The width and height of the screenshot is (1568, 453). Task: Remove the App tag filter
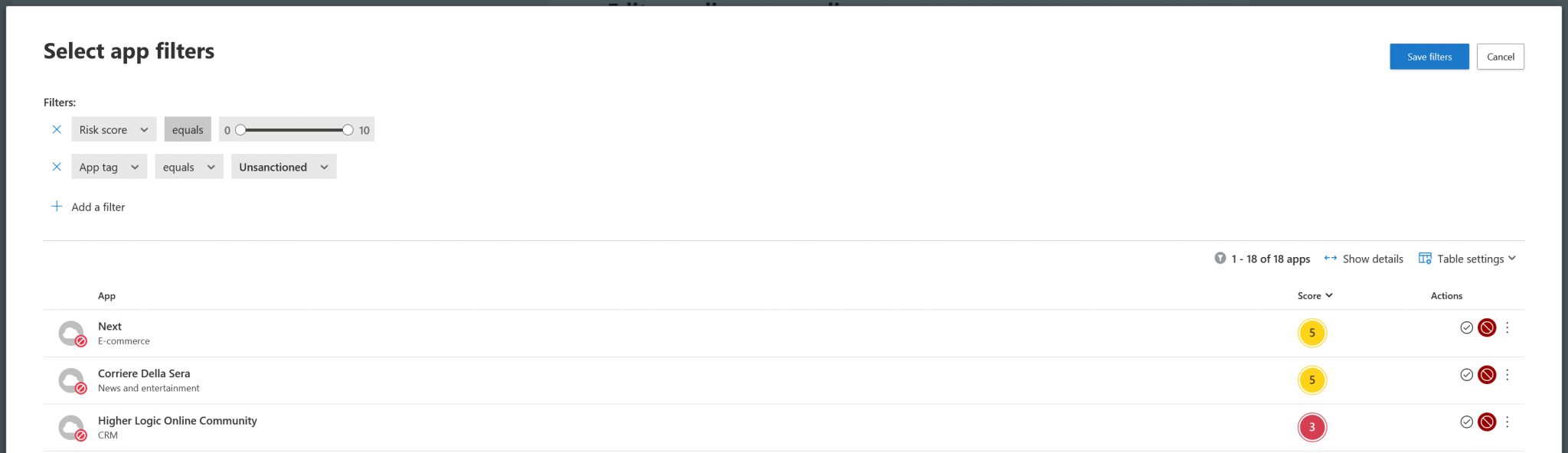57,167
